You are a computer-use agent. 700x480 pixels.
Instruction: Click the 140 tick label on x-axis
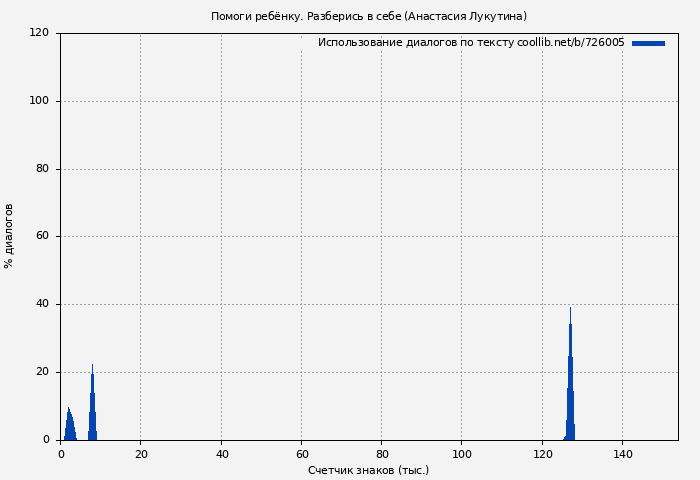[622, 454]
